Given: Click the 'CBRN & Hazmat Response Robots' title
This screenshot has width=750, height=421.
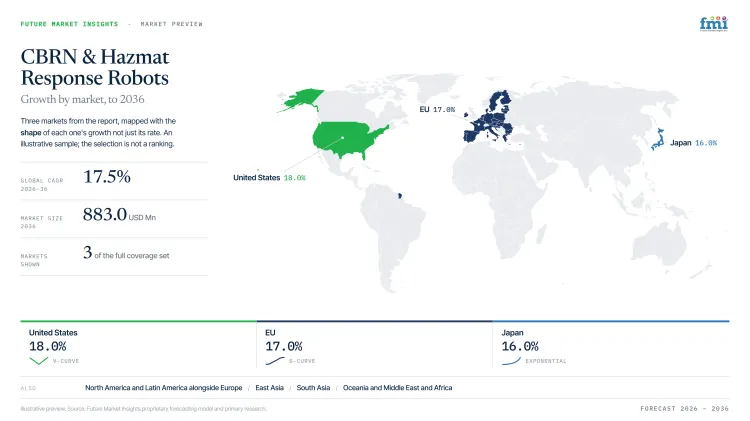Looking at the screenshot, I should 95,67.
